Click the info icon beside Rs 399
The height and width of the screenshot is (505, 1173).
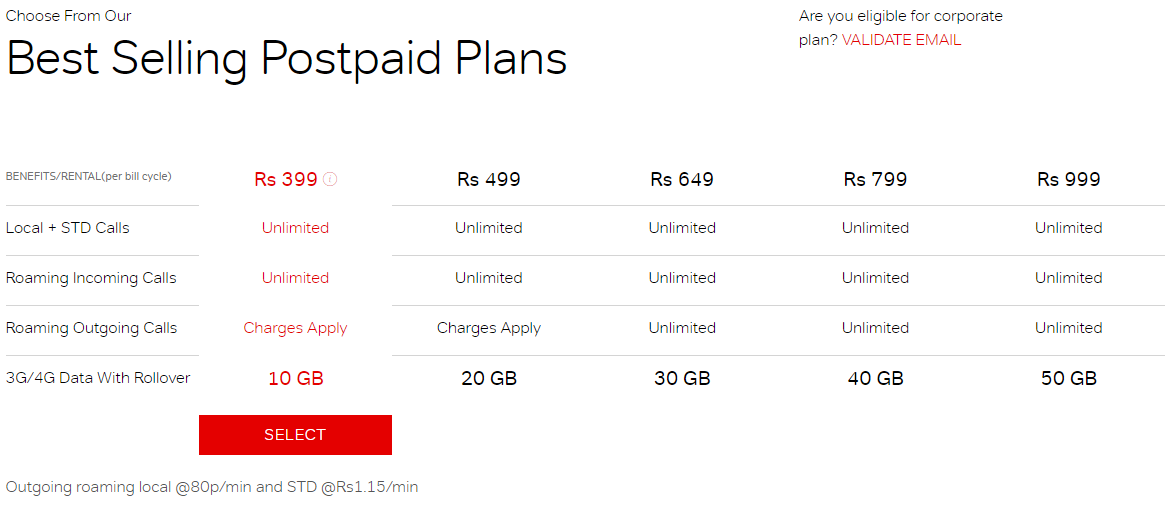coord(330,180)
